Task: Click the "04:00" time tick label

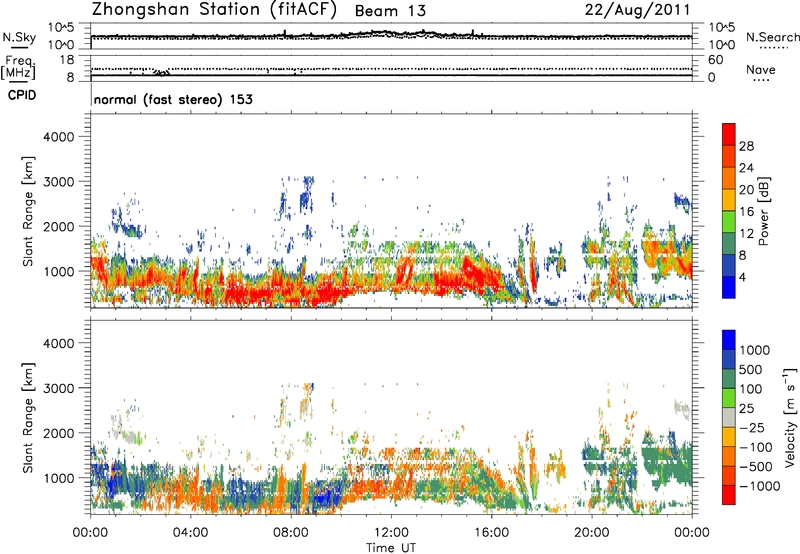Action: [x=190, y=533]
